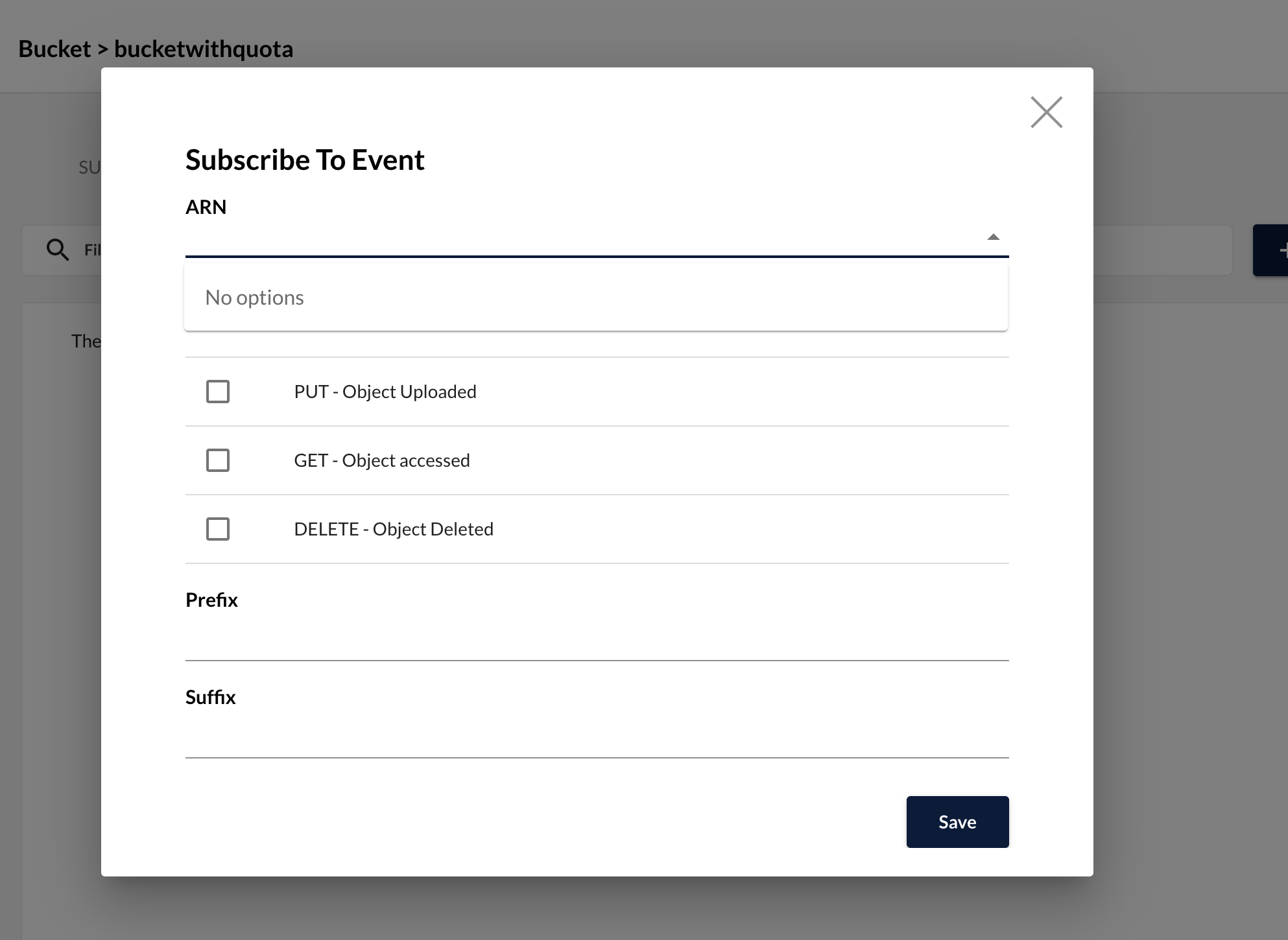
Task: Tick the DELETE - Object Deleted checkbox
Action: click(218, 529)
